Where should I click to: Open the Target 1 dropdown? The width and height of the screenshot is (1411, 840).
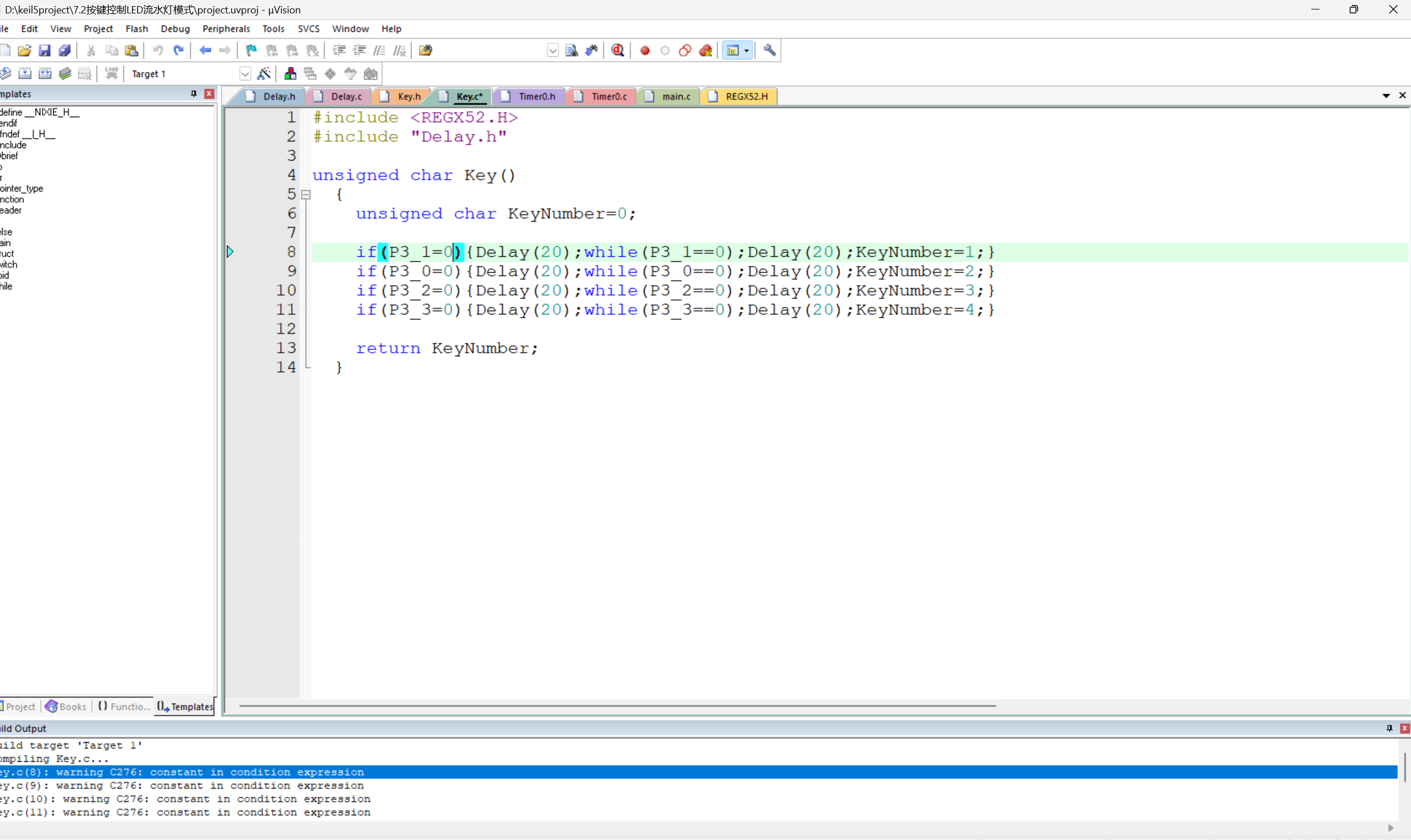245,74
